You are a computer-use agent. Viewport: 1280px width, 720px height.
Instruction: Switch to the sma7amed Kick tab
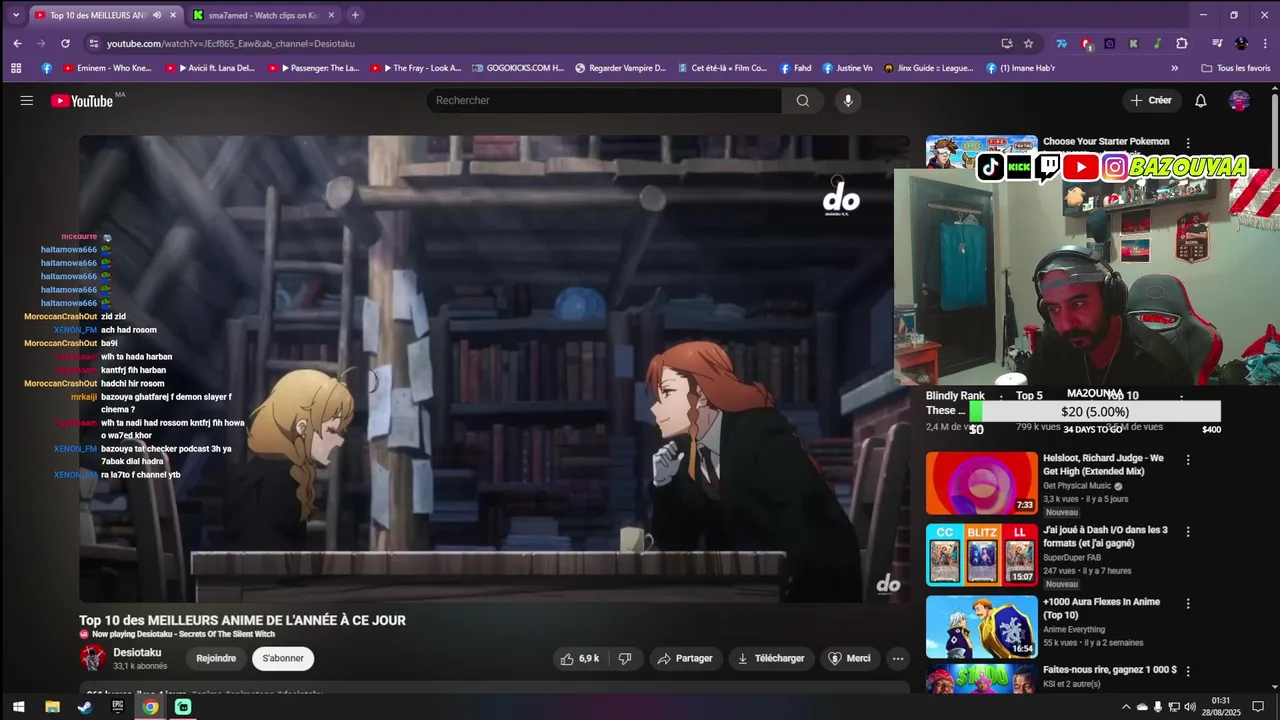(x=262, y=15)
